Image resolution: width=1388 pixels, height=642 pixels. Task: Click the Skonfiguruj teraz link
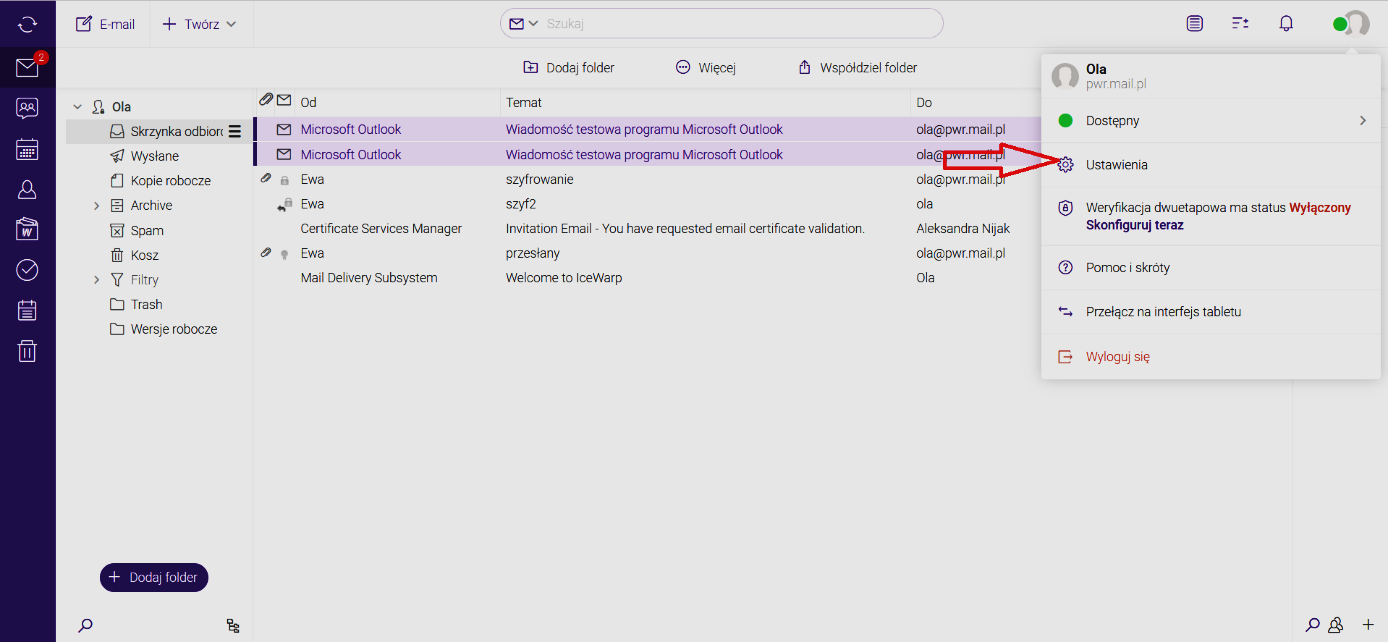[x=1134, y=225]
